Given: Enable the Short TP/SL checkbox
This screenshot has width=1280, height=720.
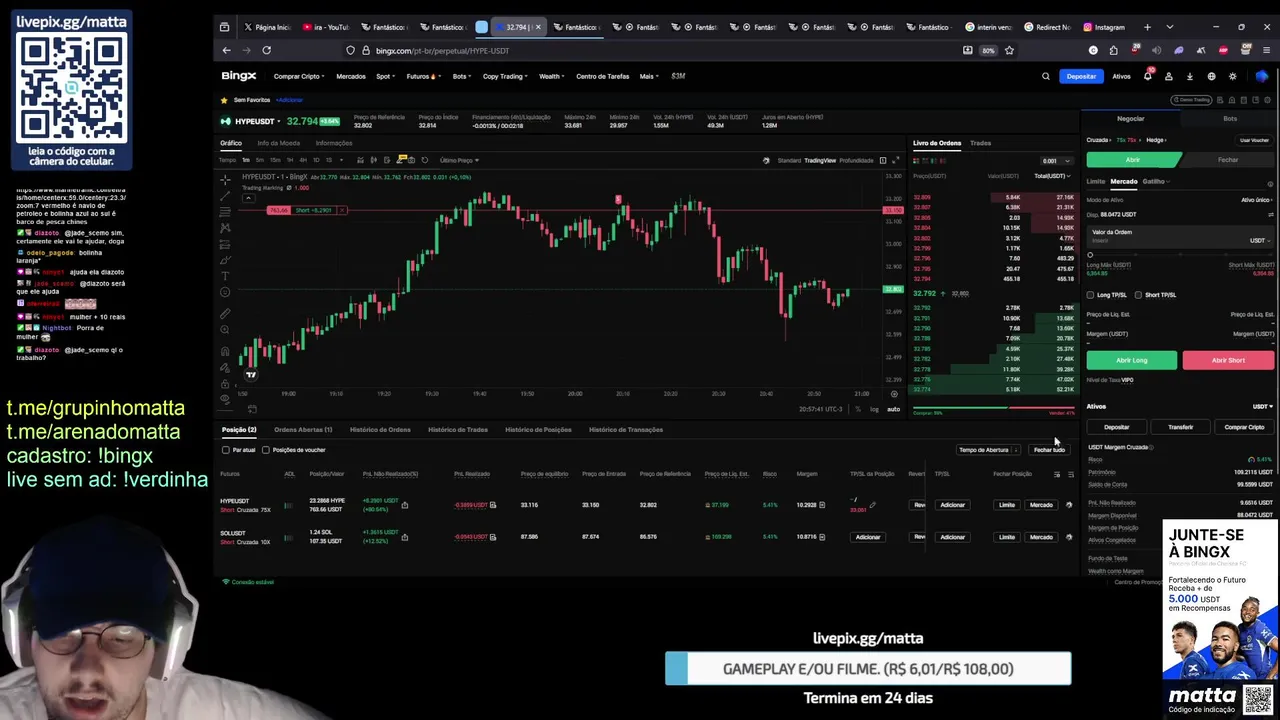Looking at the screenshot, I should tap(1138, 295).
